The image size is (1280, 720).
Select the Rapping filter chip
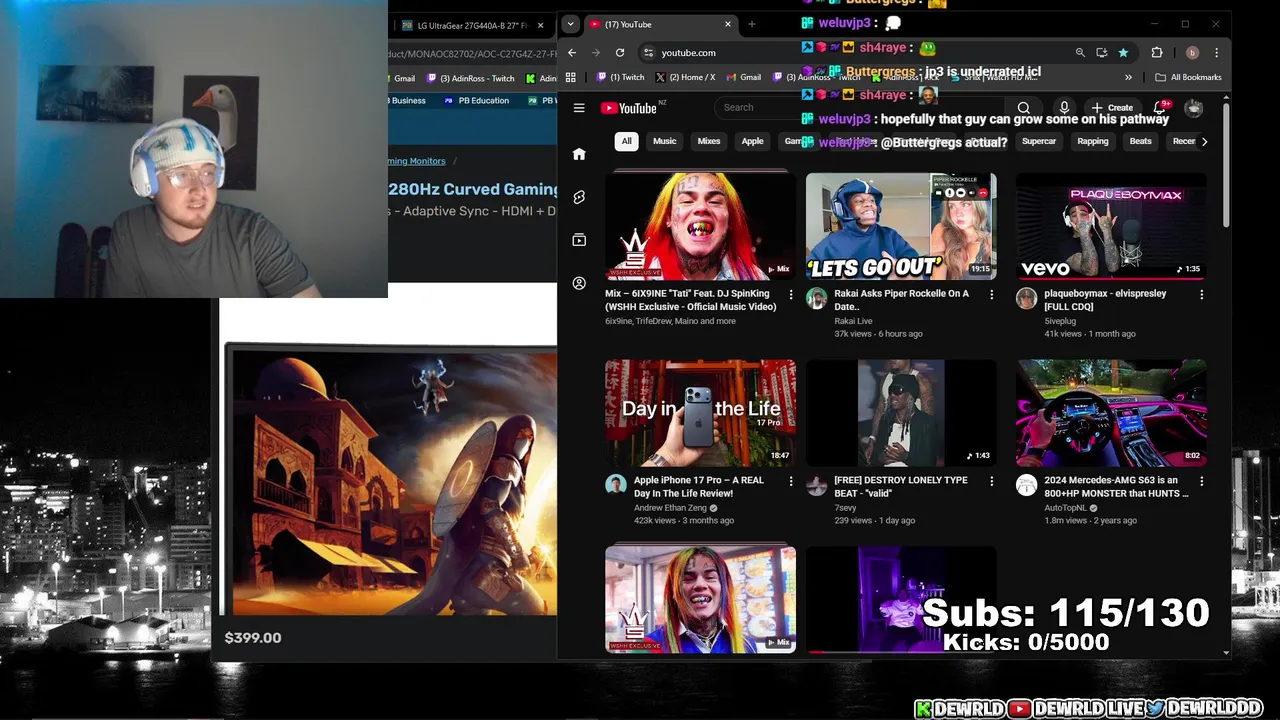tap(1093, 141)
